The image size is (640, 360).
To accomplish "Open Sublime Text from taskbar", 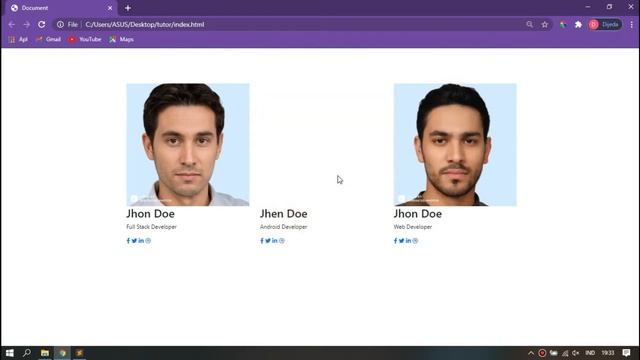I will point(79,353).
